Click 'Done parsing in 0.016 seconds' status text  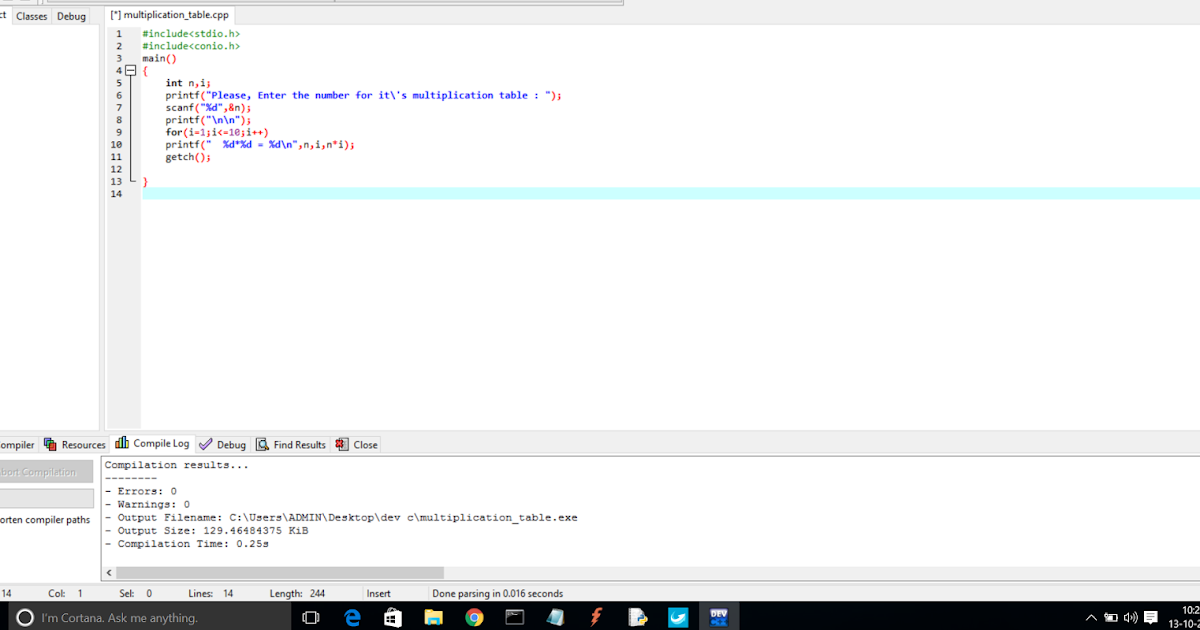click(x=498, y=593)
